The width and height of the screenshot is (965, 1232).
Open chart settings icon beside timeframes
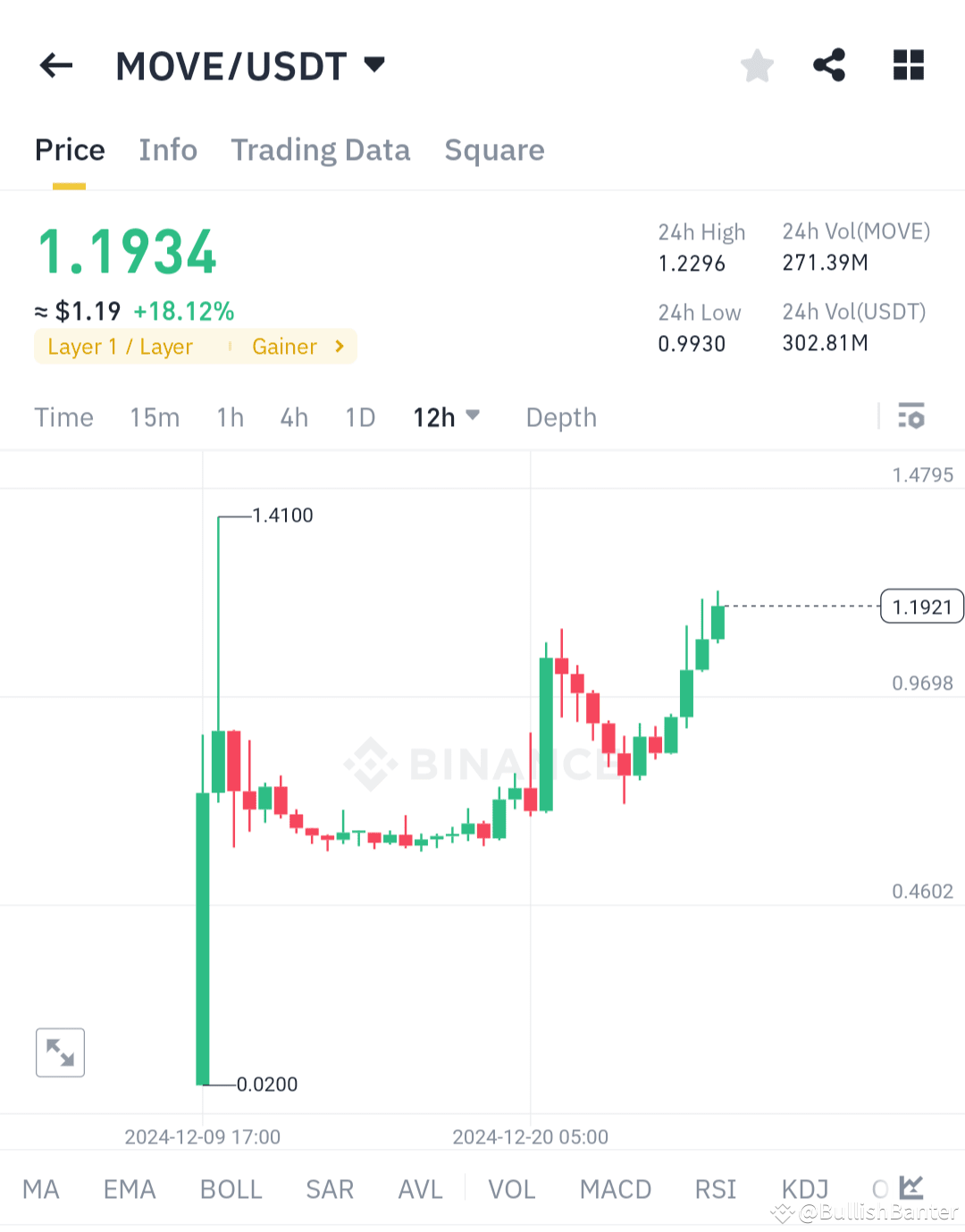pos(910,416)
